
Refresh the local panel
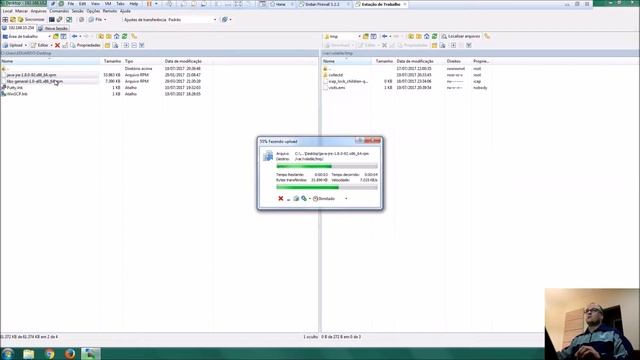tap(124, 36)
